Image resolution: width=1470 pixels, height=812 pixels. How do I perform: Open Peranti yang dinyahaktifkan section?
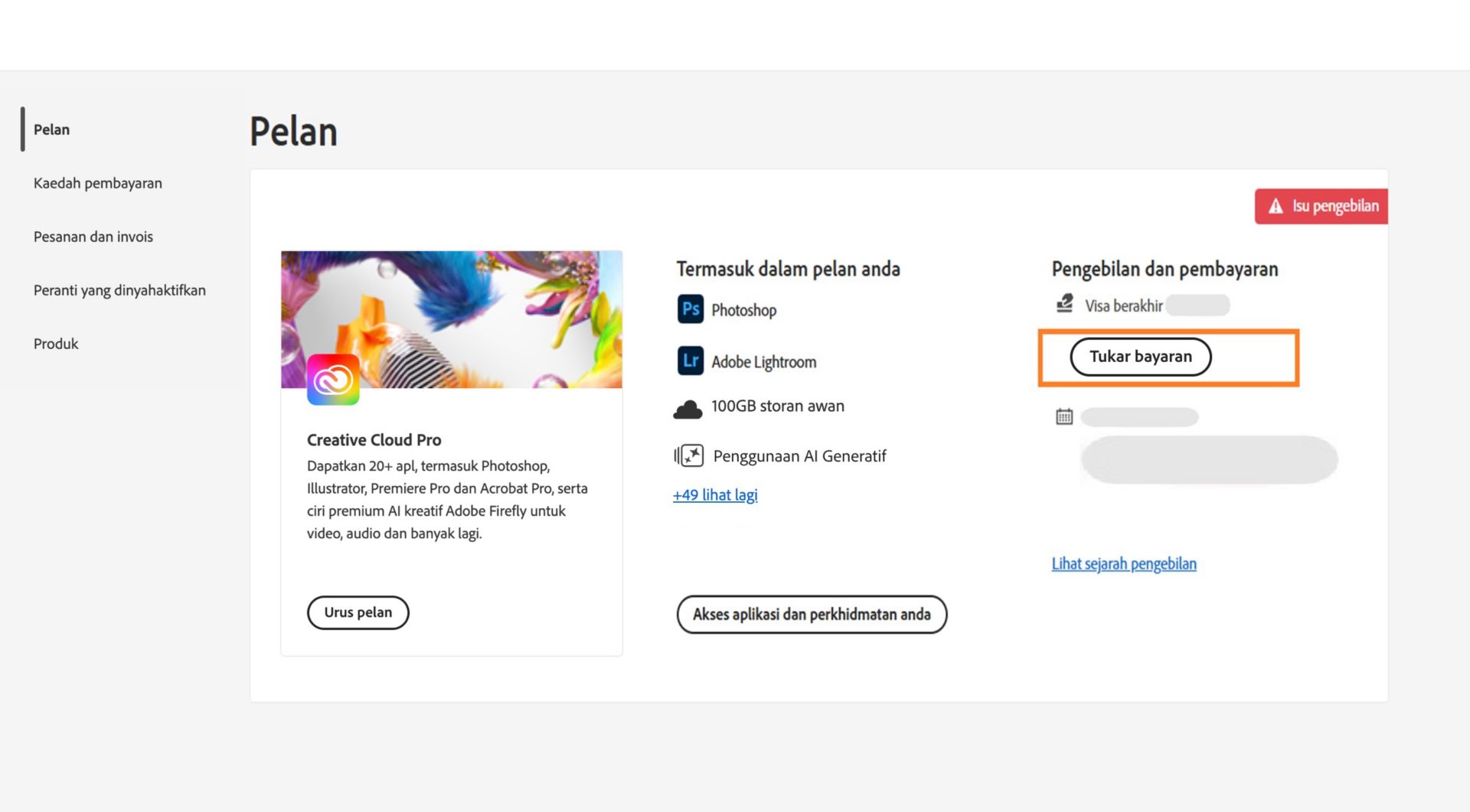[119, 290]
